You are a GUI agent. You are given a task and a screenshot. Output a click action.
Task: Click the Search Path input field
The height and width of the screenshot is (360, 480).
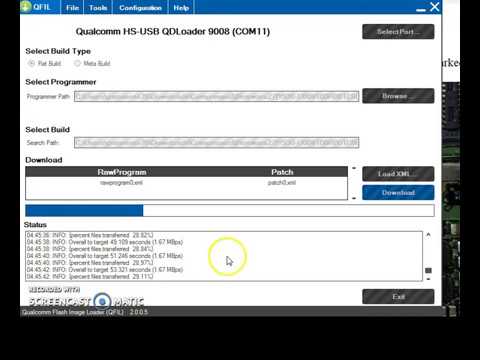pos(216,143)
